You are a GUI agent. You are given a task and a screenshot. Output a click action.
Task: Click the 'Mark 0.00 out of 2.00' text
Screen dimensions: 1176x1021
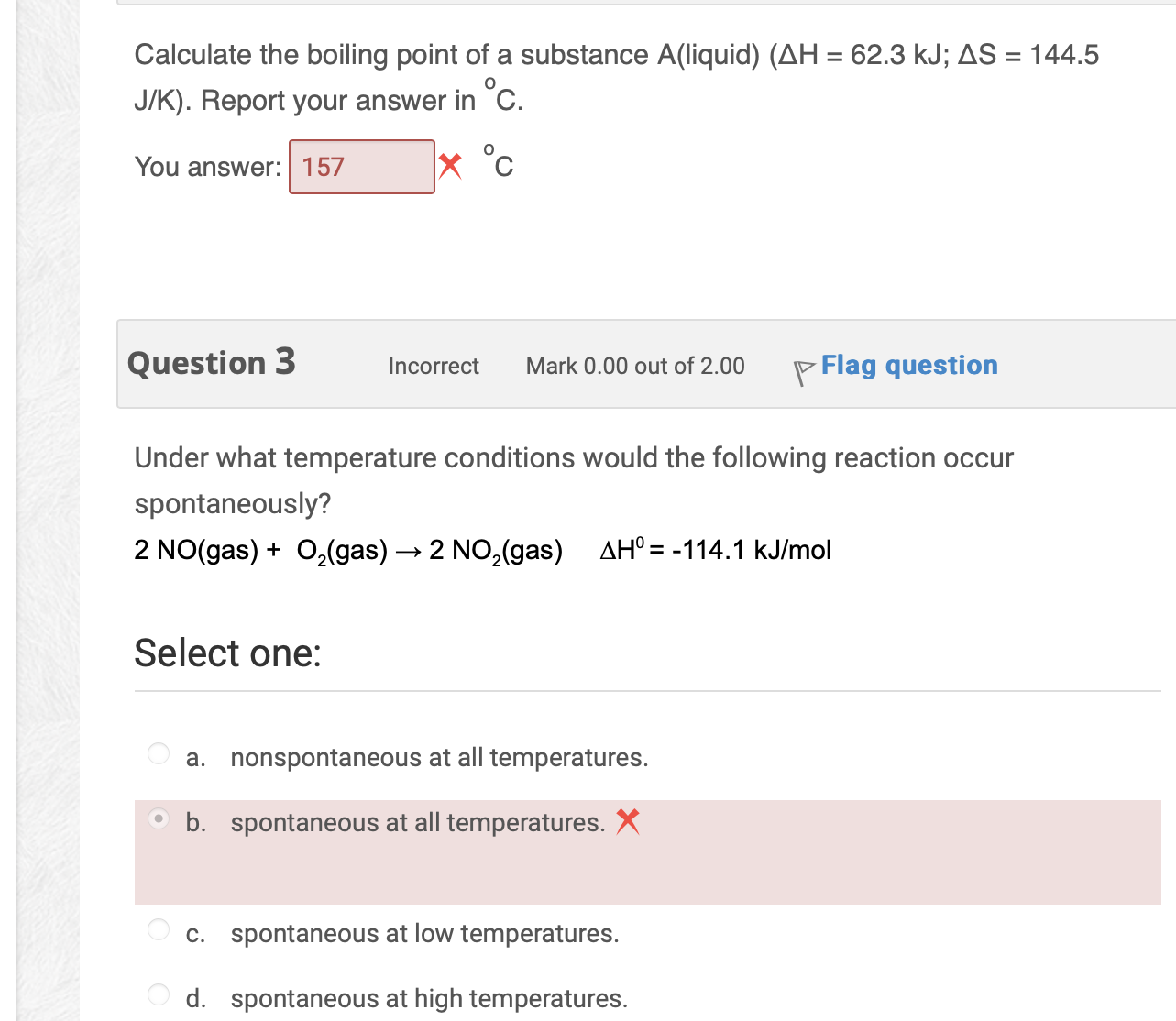tap(635, 366)
